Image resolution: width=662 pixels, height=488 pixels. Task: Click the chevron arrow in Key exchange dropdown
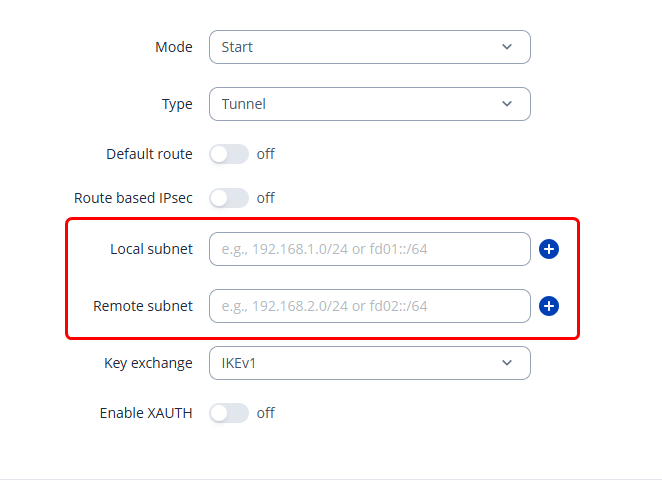506,364
